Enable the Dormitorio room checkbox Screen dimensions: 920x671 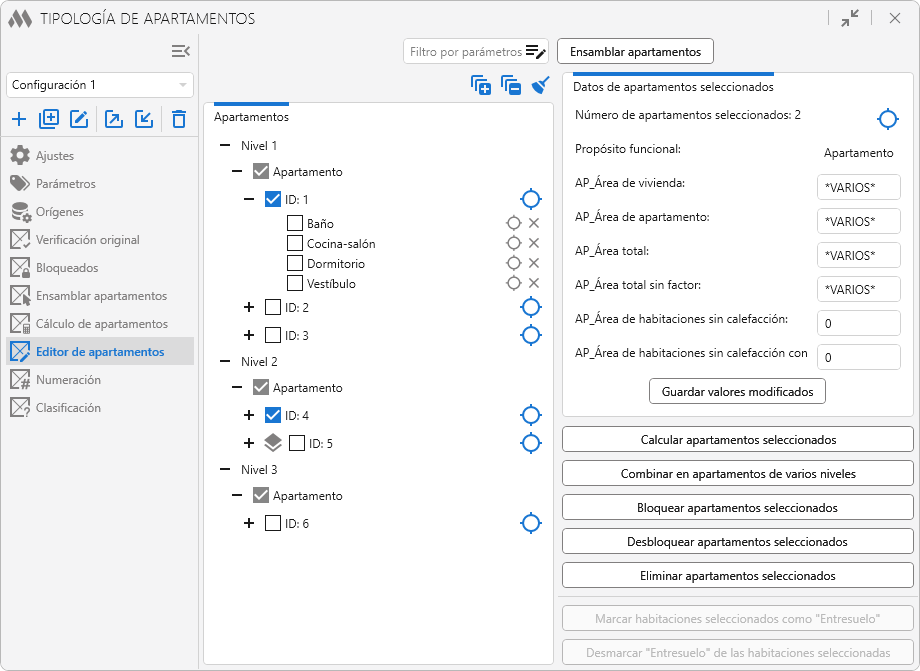pos(295,263)
